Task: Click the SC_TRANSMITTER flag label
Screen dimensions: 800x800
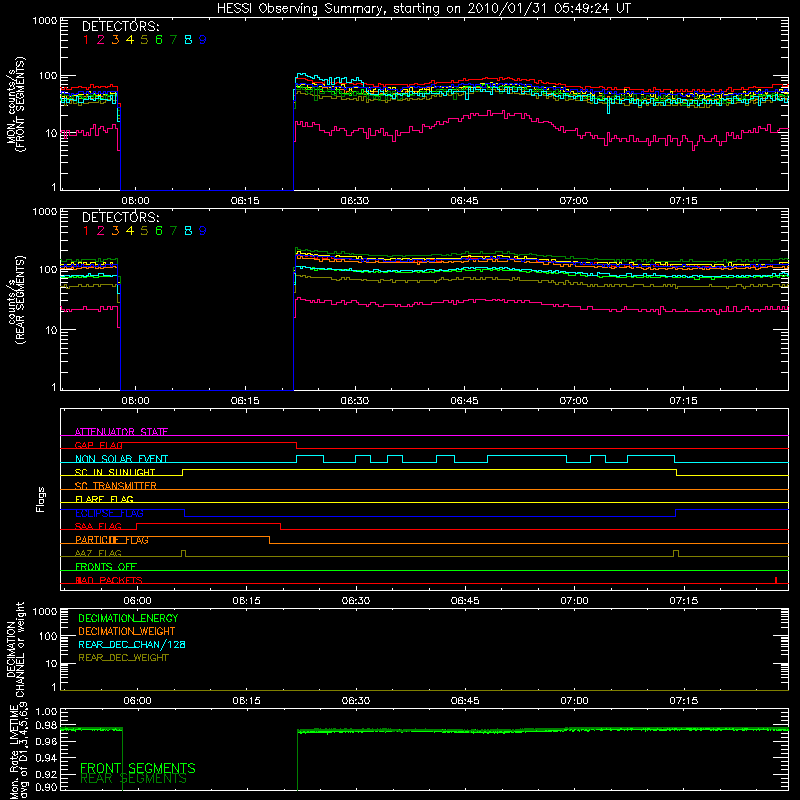Action: click(x=116, y=485)
